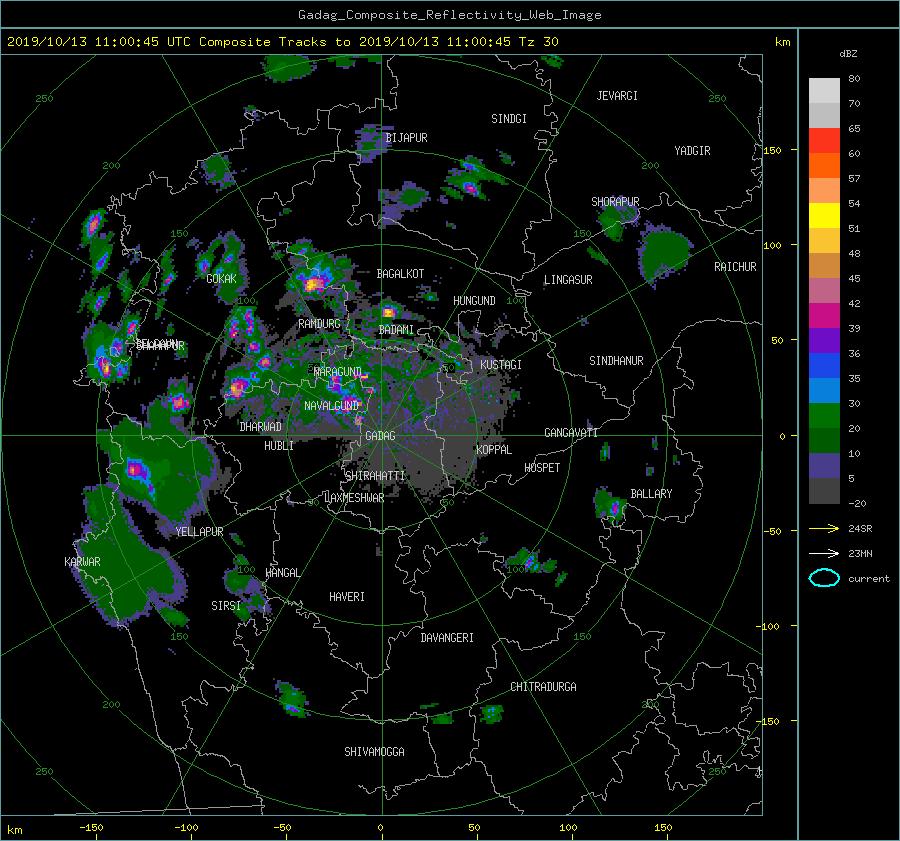Click the RAMDURG city label

tap(319, 324)
